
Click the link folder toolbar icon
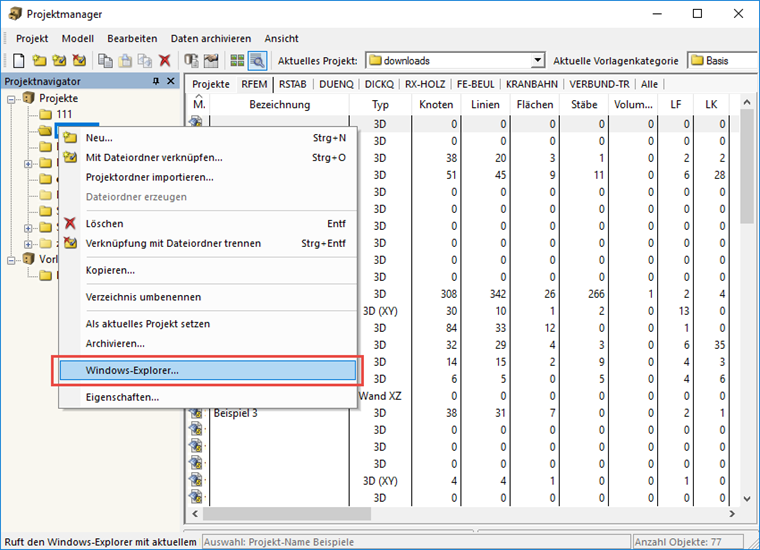[x=59, y=61]
